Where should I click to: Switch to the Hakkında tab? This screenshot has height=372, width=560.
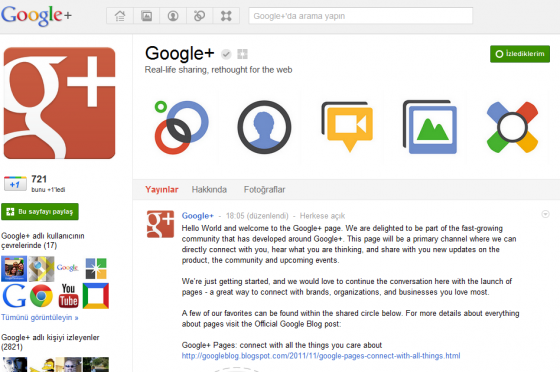[209, 190]
